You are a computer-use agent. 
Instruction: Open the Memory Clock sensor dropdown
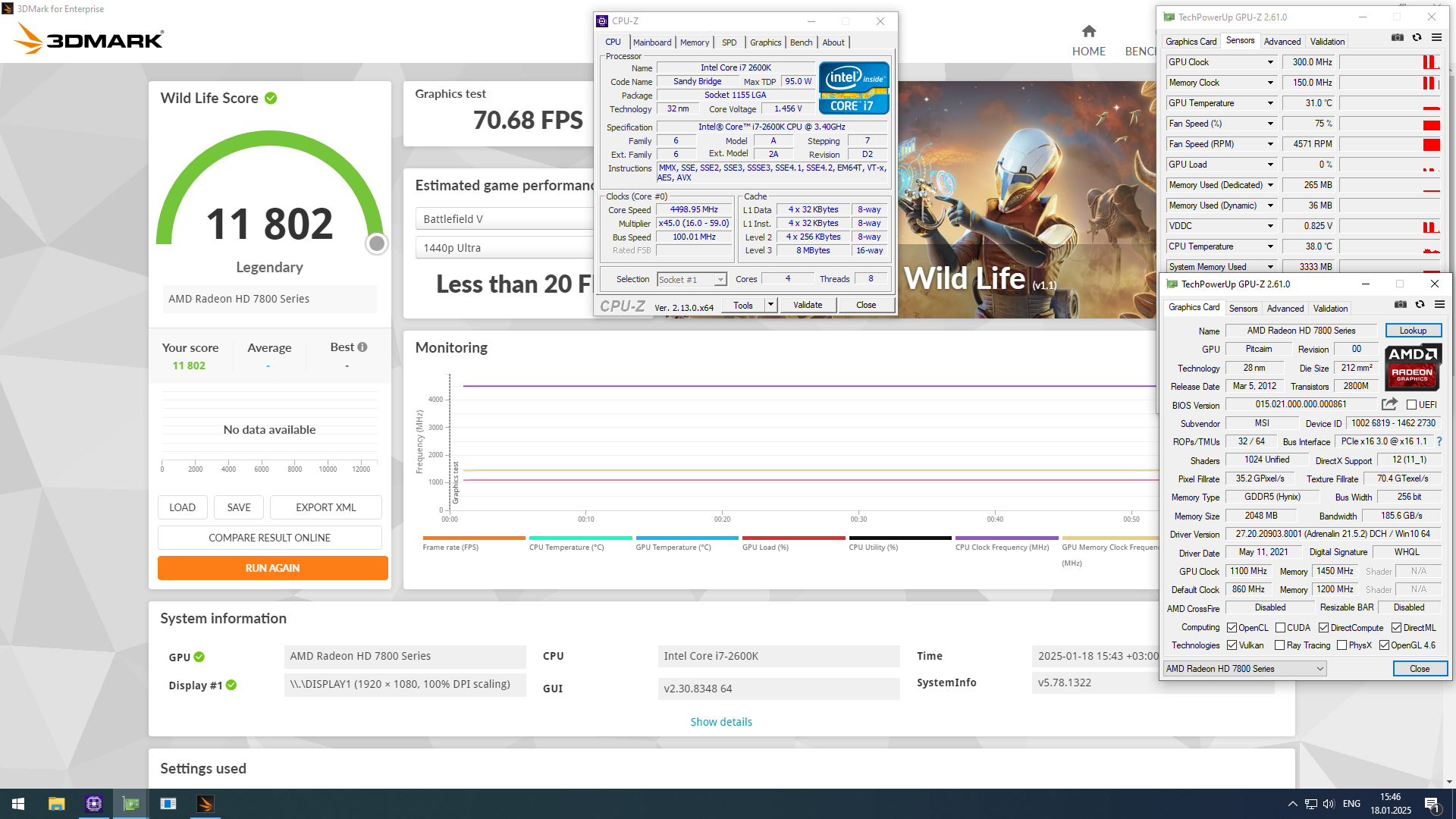tap(1270, 83)
